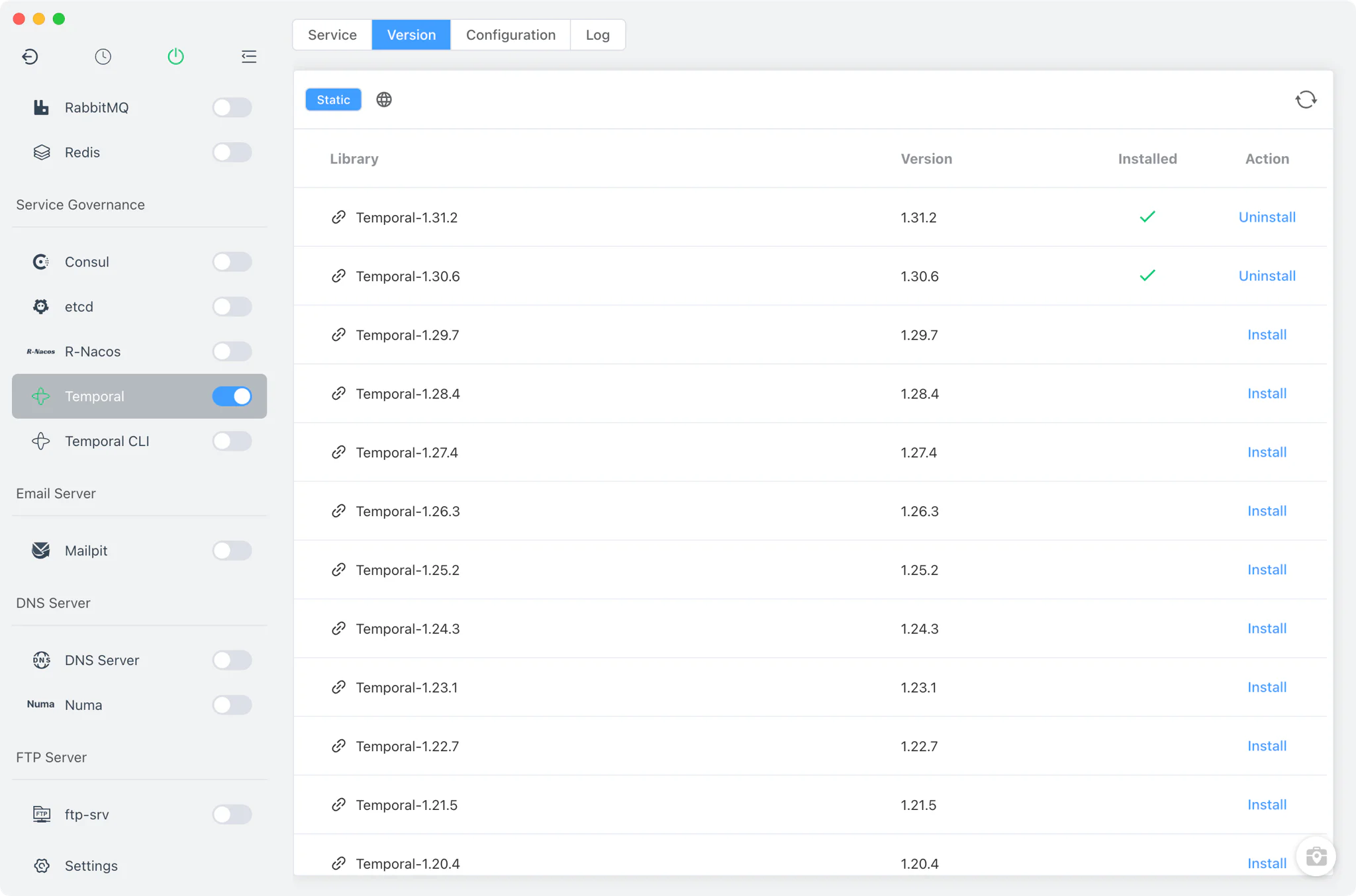
Task: Click the Mailpit envelope icon
Action: click(41, 551)
